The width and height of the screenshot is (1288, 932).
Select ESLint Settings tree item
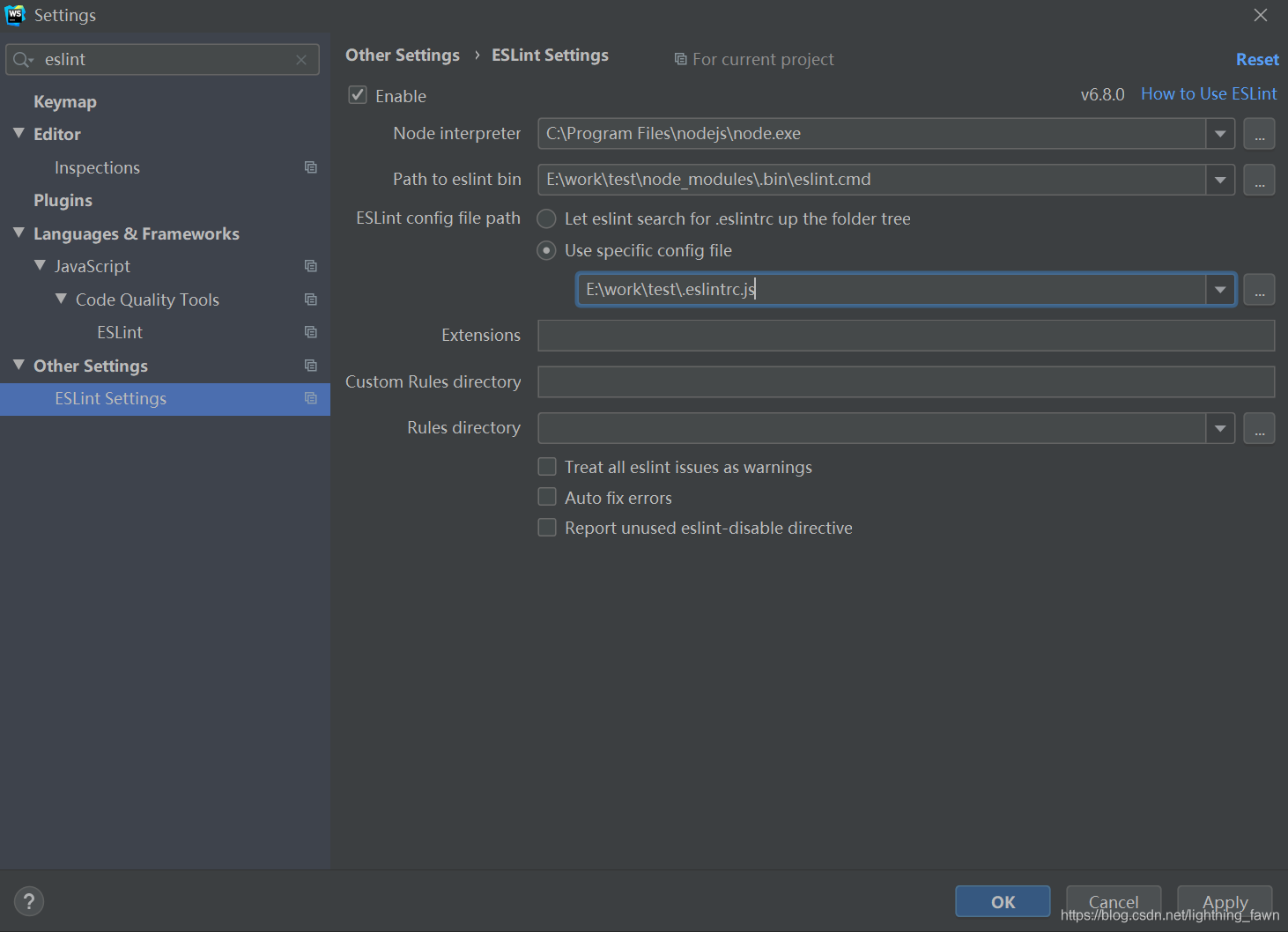click(x=165, y=399)
